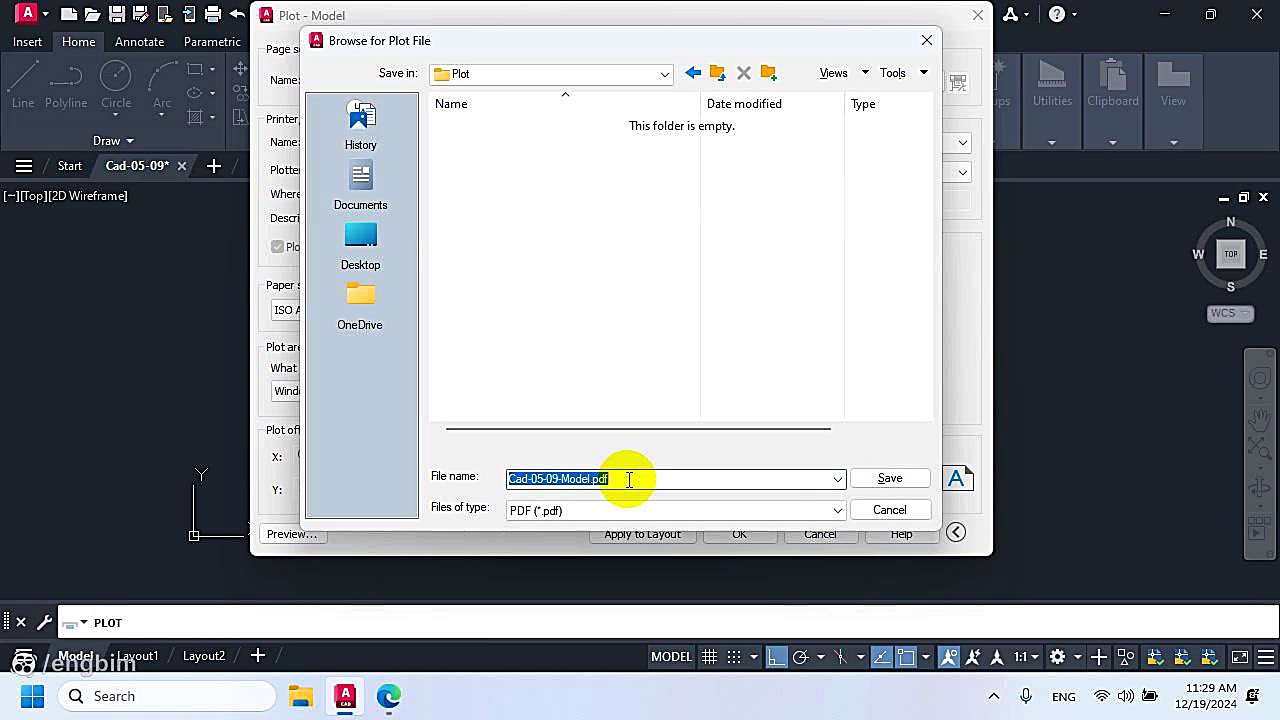Open OneDrive location in places sidebar
Viewport: 1280px width, 720px height.
[x=361, y=306]
